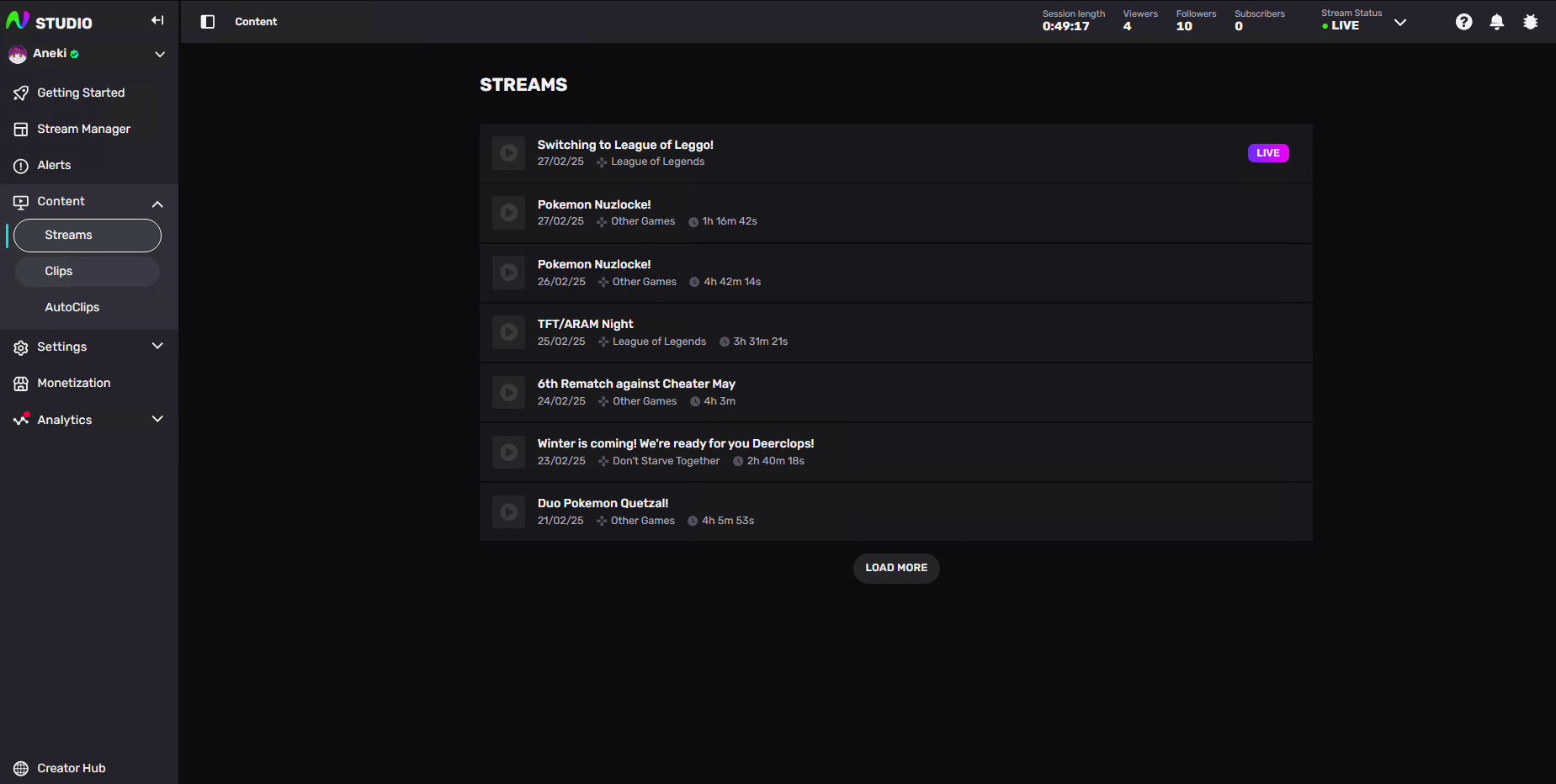Click the Kick Studio logo

[49, 21]
